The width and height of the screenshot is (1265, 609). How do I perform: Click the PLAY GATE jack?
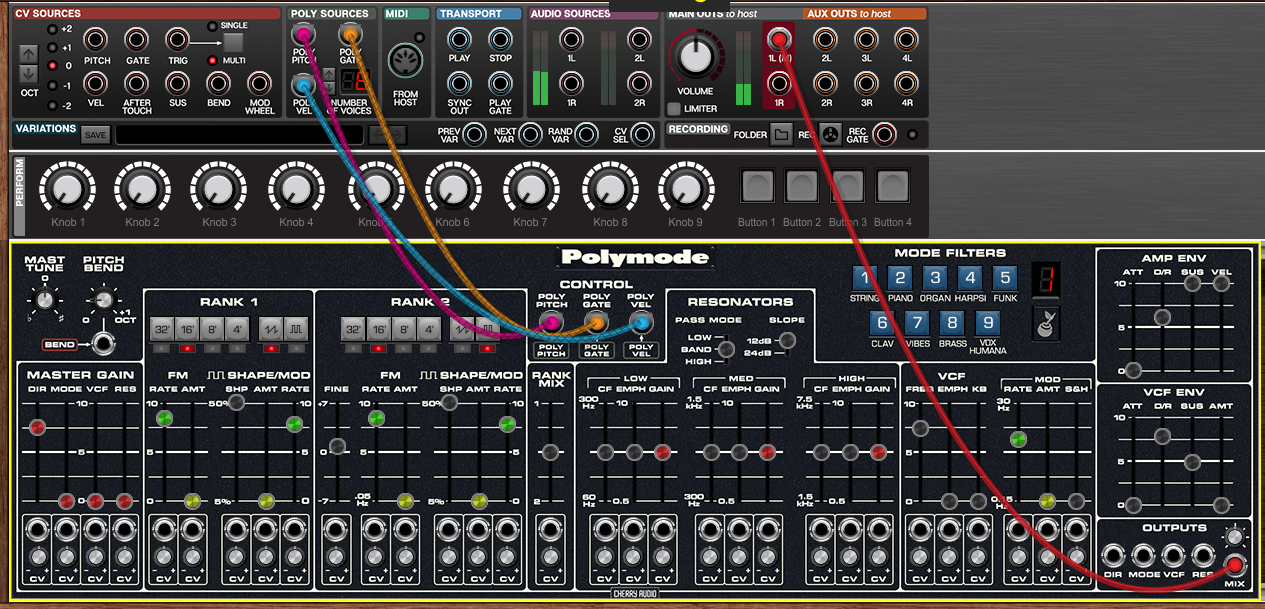(500, 84)
